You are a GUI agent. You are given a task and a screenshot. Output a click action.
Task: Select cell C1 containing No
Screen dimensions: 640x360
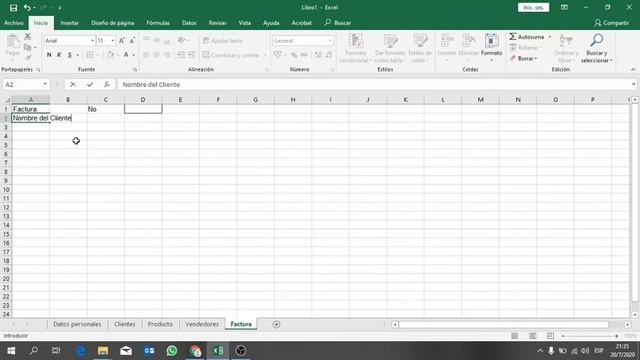pyautogui.click(x=105, y=109)
